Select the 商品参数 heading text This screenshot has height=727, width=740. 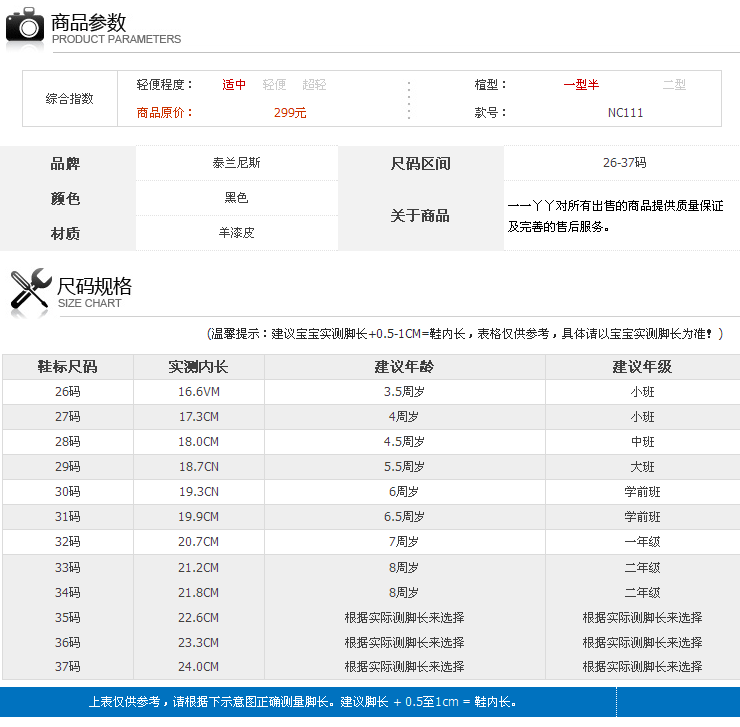[89, 22]
